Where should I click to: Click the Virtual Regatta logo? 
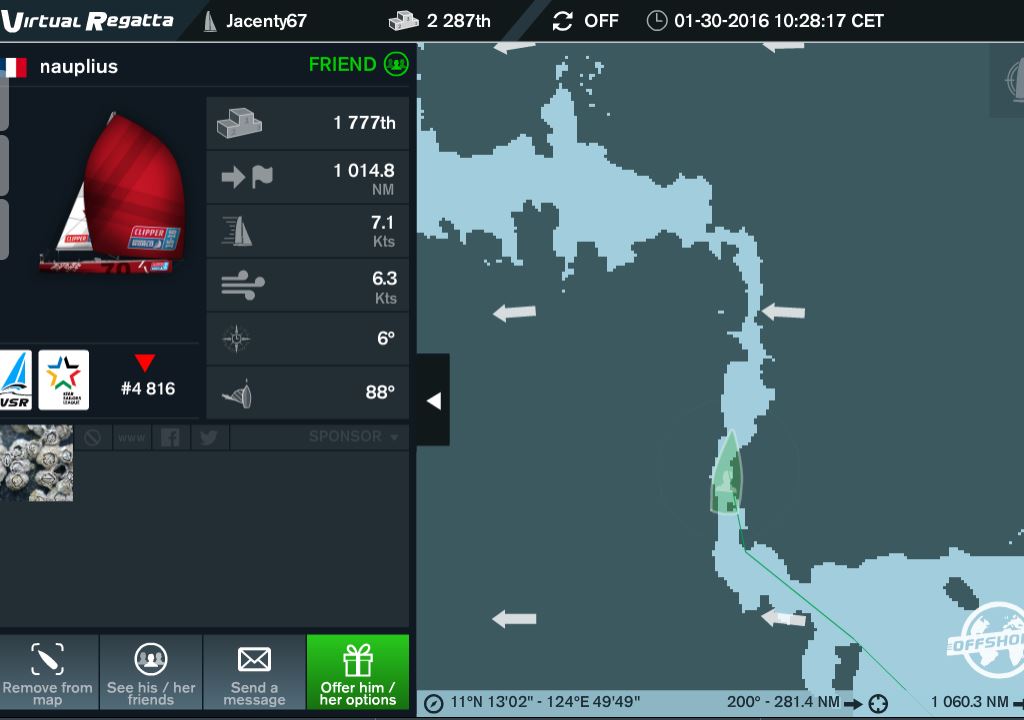88,21
